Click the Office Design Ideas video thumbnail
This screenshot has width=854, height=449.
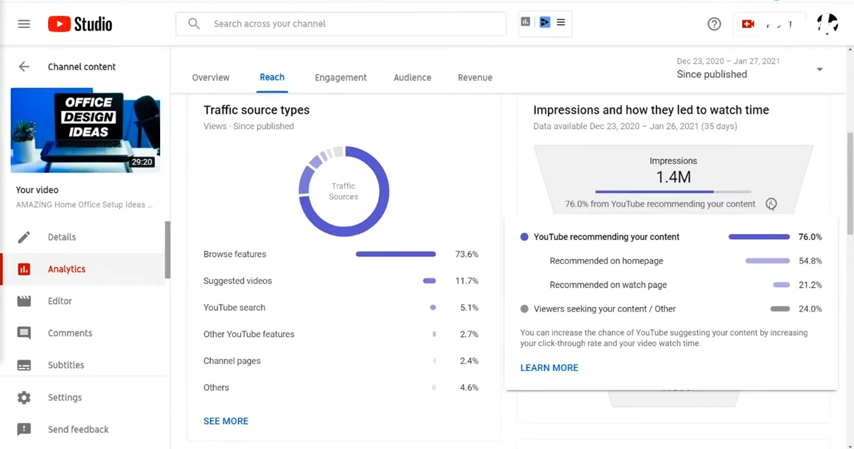85,130
